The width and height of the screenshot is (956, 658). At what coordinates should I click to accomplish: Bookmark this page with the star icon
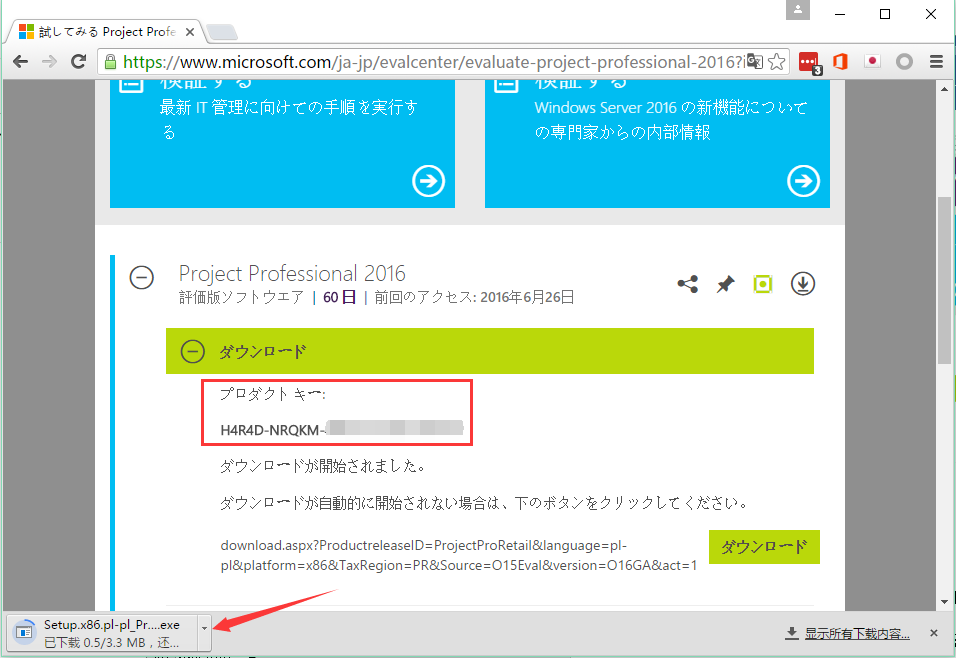776,62
